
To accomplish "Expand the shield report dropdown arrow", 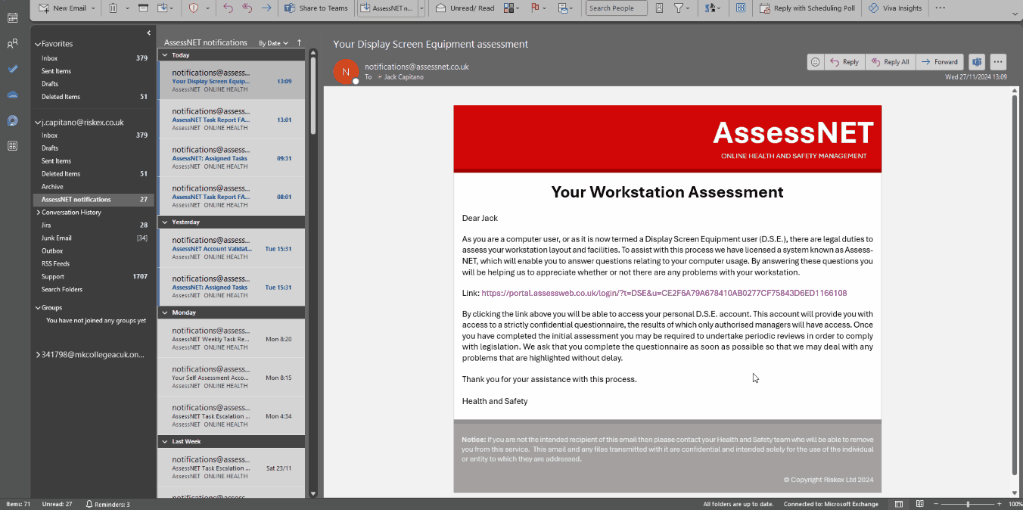I will click(x=207, y=8).
